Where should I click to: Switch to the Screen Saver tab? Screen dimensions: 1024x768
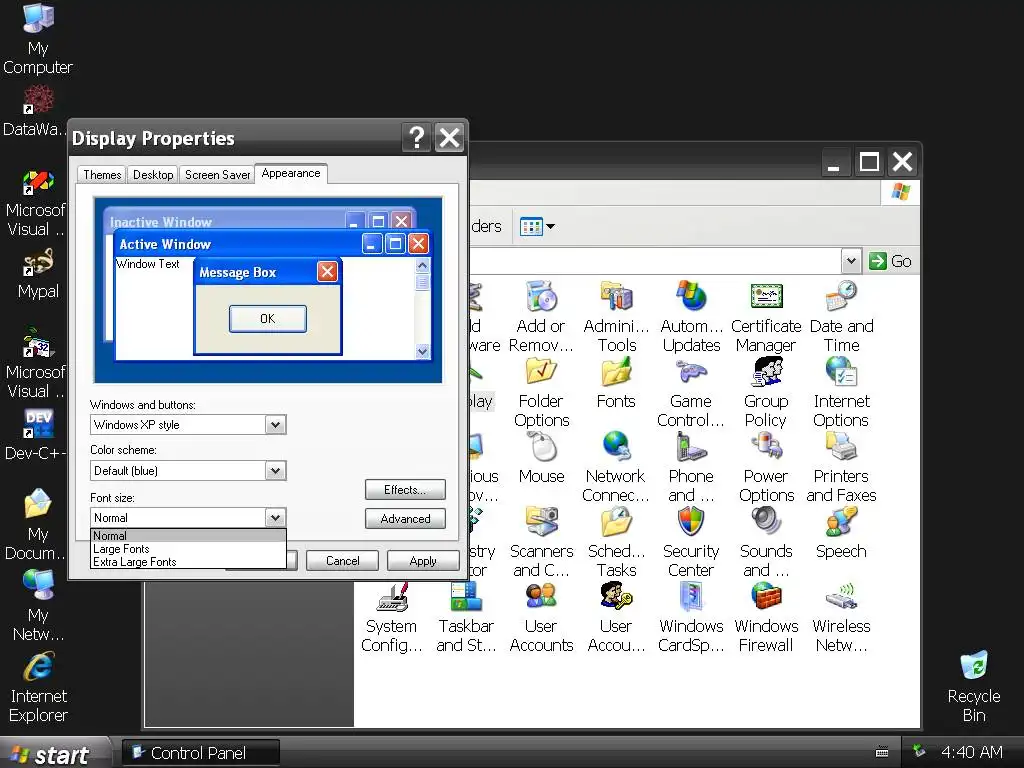tap(217, 175)
